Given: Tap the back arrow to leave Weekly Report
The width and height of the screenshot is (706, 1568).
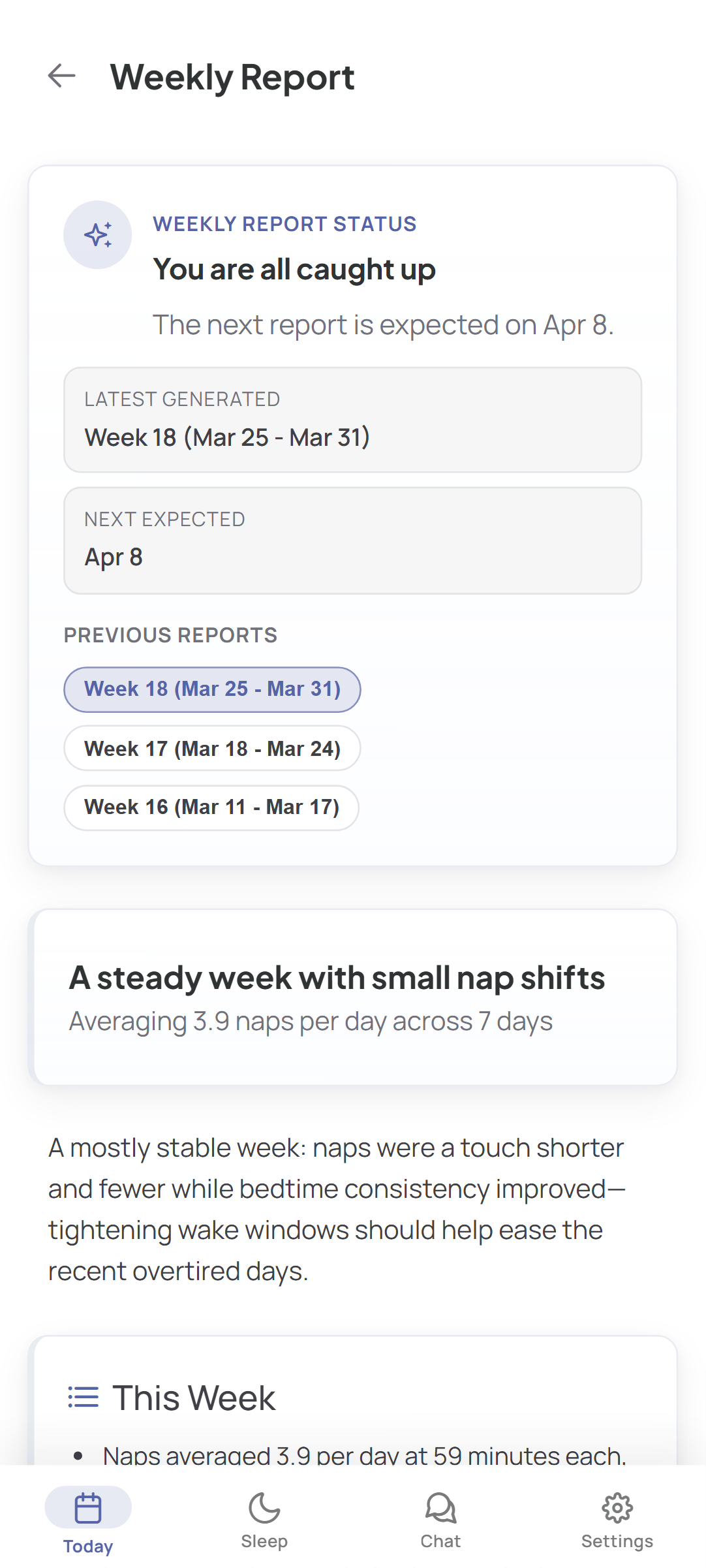Looking at the screenshot, I should point(61,76).
